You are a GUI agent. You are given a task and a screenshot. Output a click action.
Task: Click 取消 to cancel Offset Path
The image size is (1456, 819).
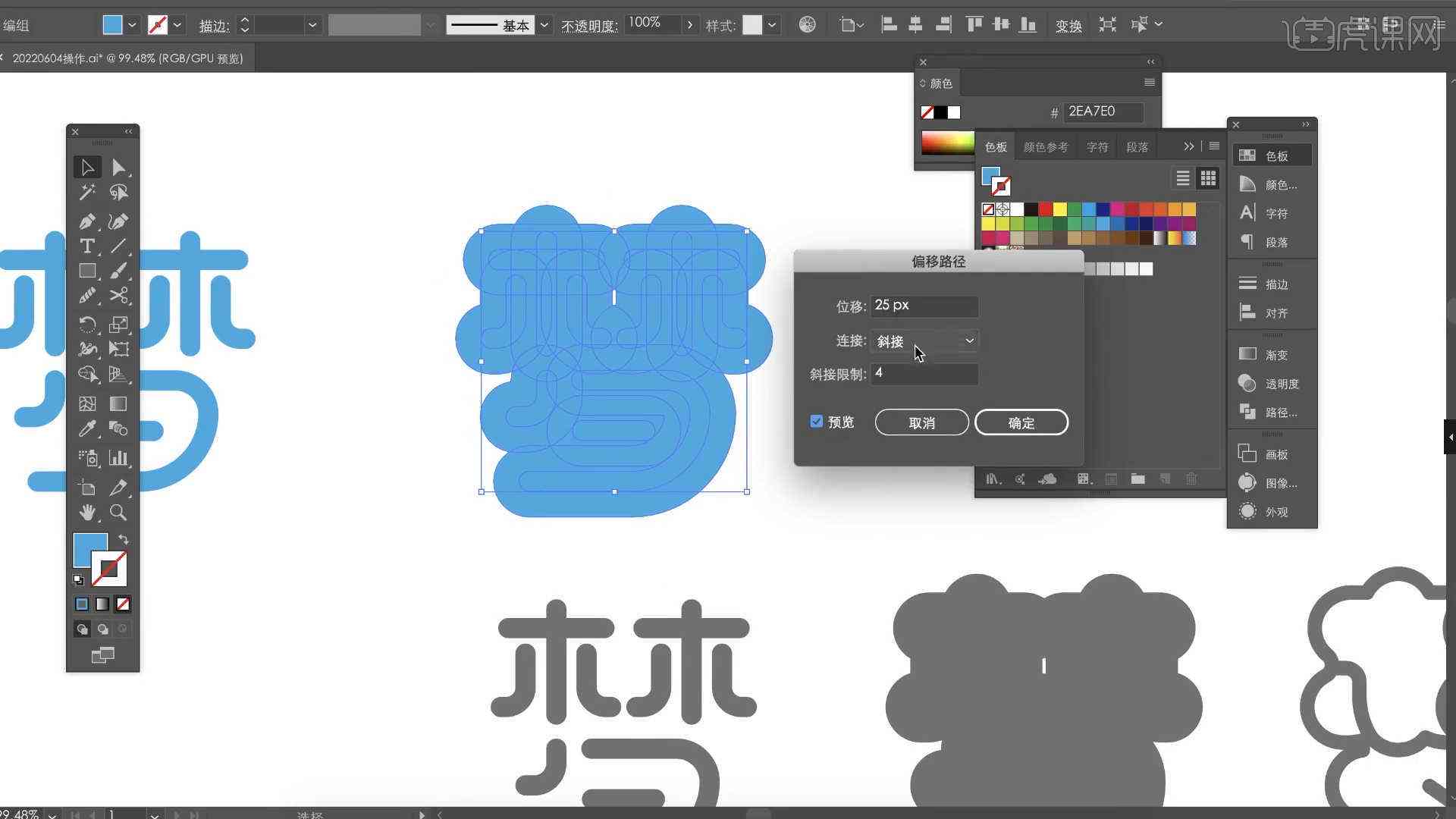point(922,422)
